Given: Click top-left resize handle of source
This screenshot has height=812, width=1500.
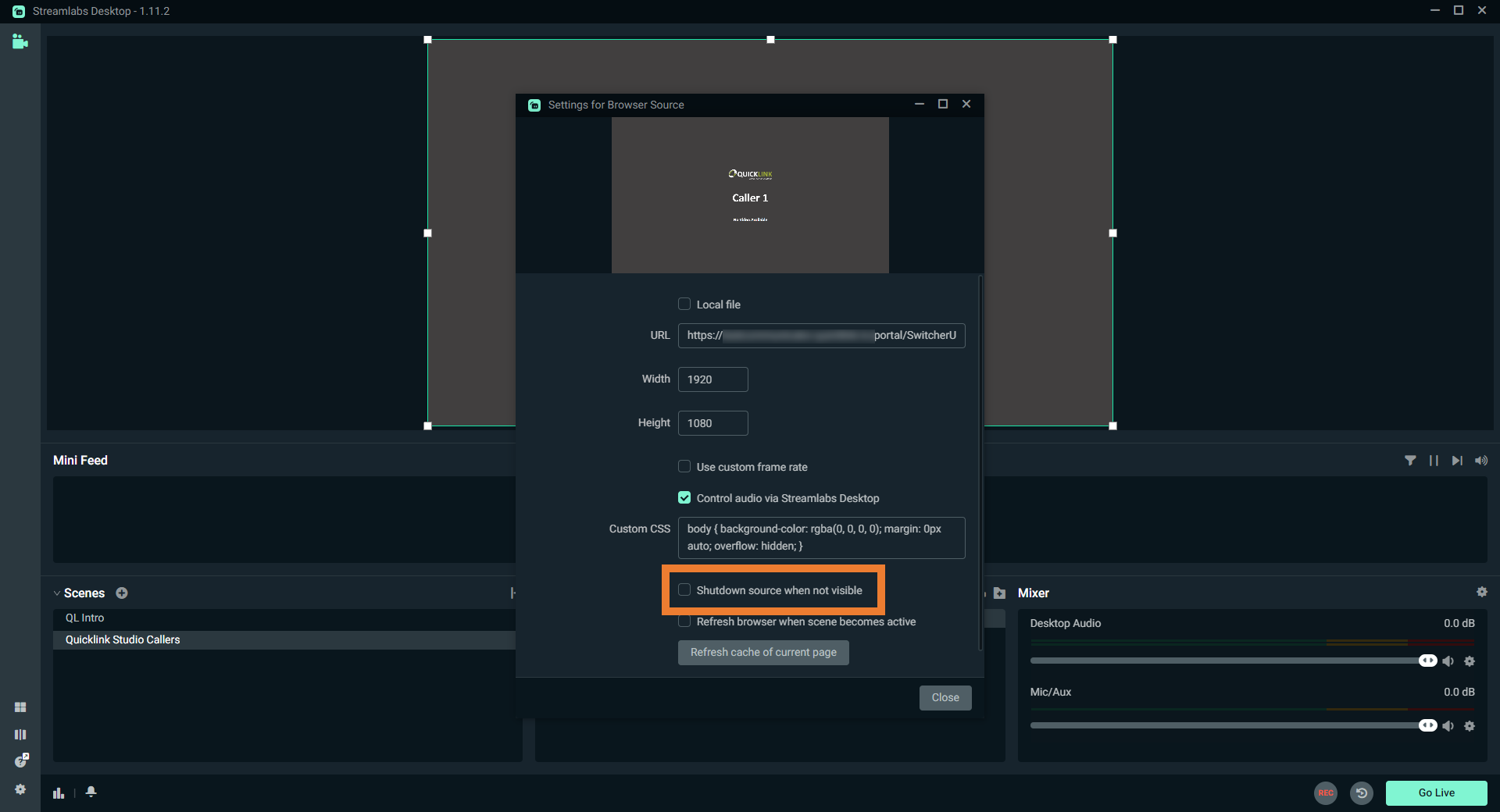Looking at the screenshot, I should click(427, 40).
